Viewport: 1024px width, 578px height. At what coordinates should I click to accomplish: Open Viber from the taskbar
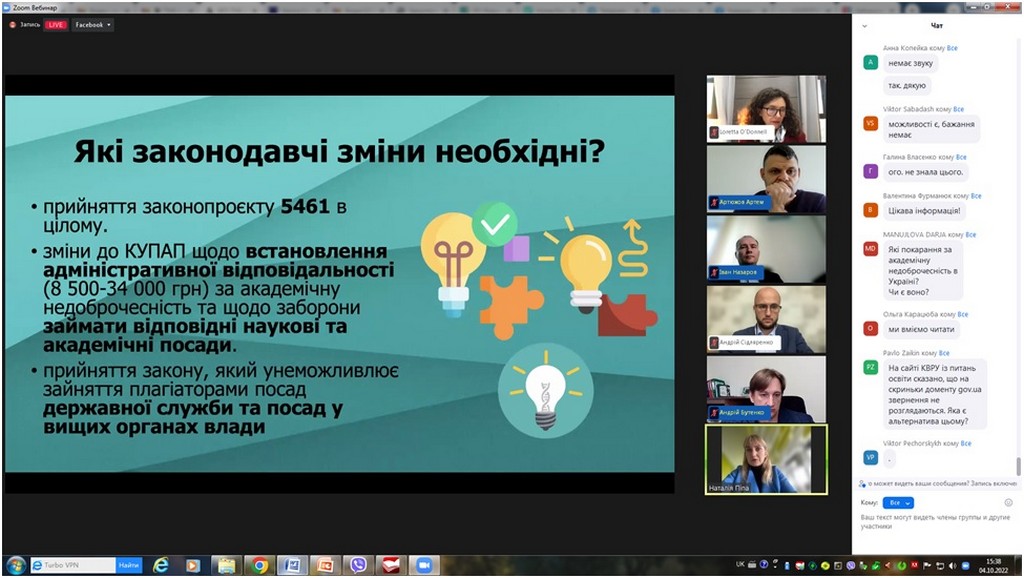(358, 565)
